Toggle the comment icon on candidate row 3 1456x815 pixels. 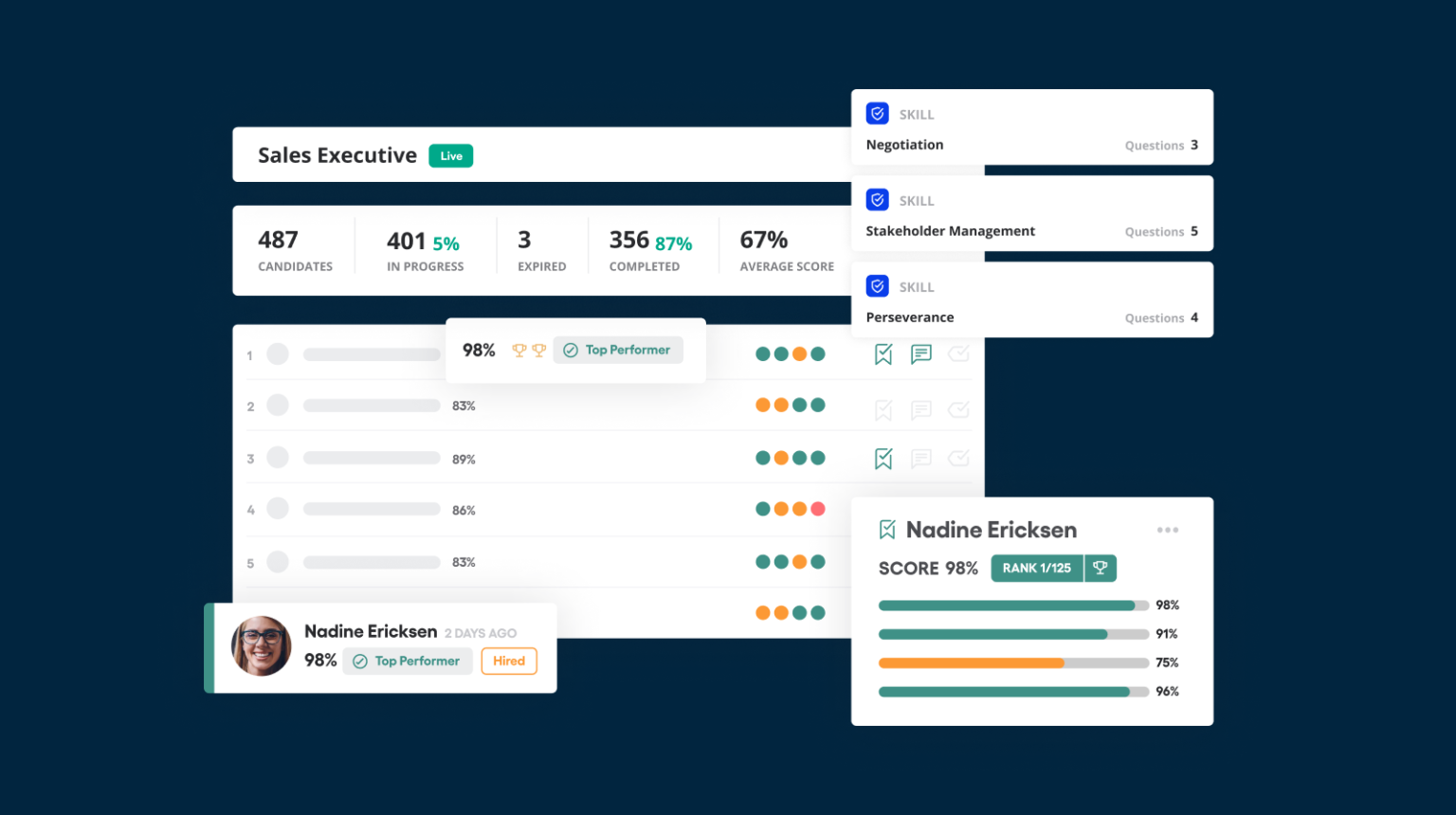click(x=920, y=458)
